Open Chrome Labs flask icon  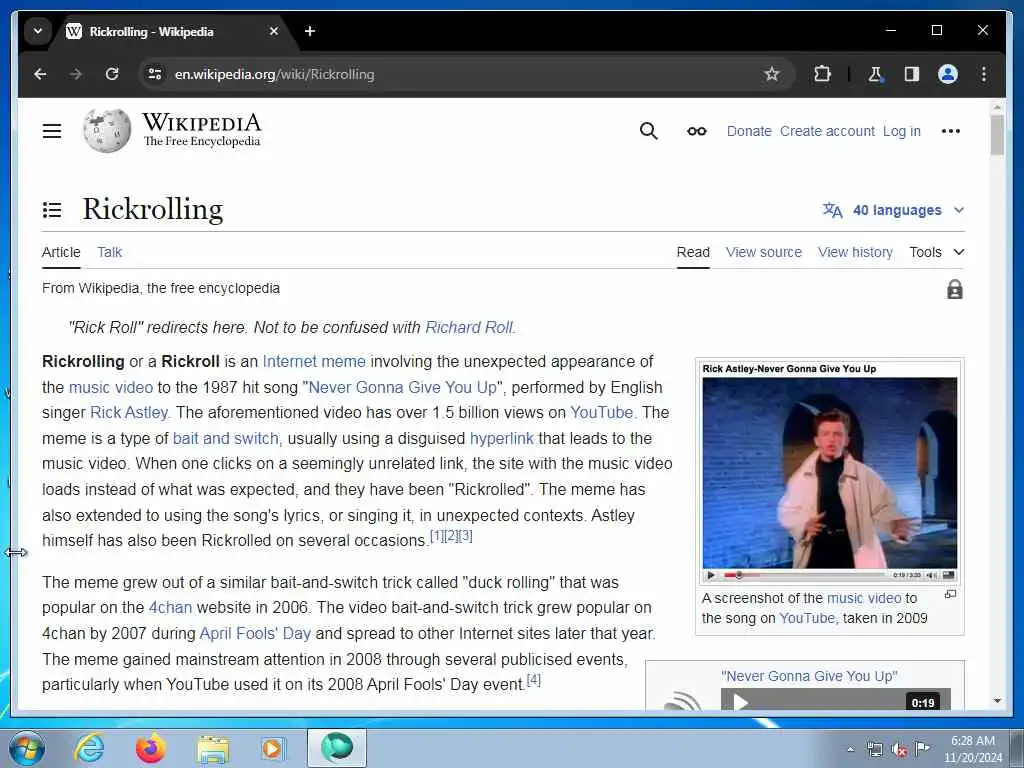[875, 74]
